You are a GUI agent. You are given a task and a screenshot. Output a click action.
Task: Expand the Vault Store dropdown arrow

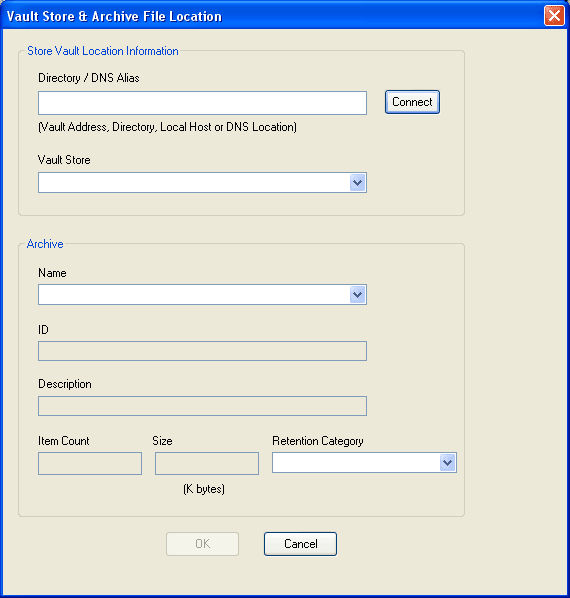tap(358, 182)
